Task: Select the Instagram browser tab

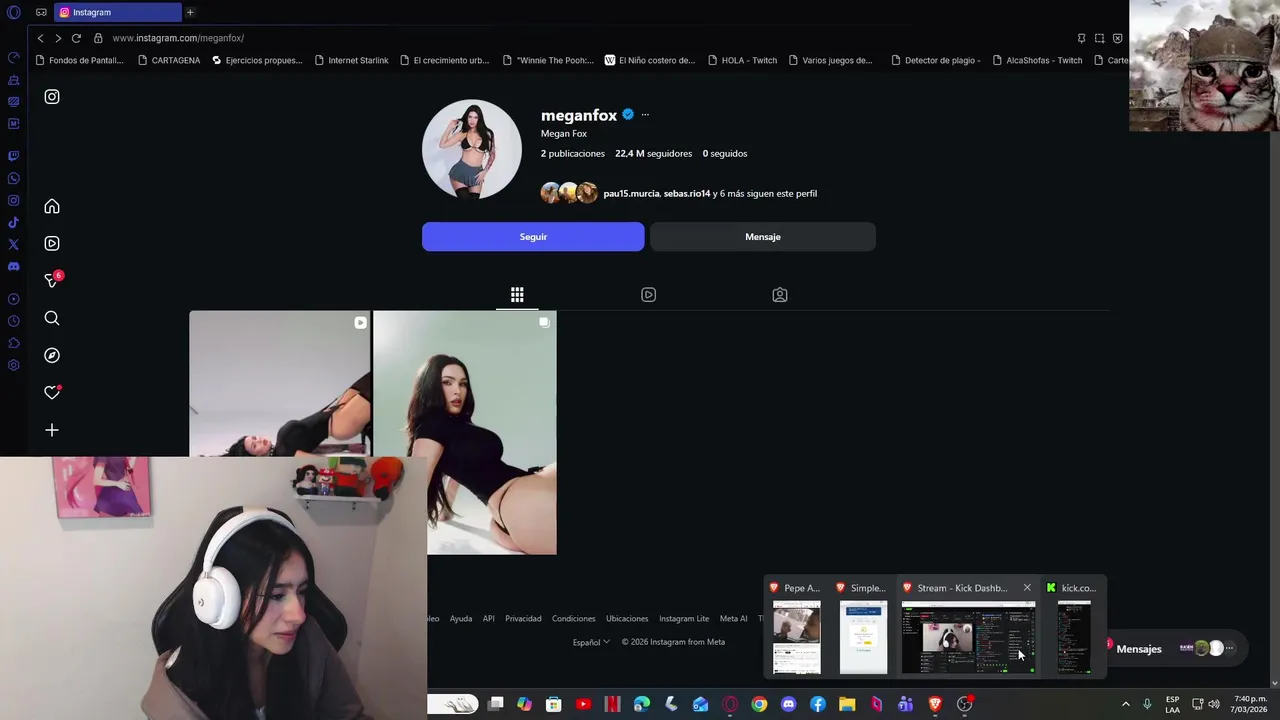Action: (118, 12)
